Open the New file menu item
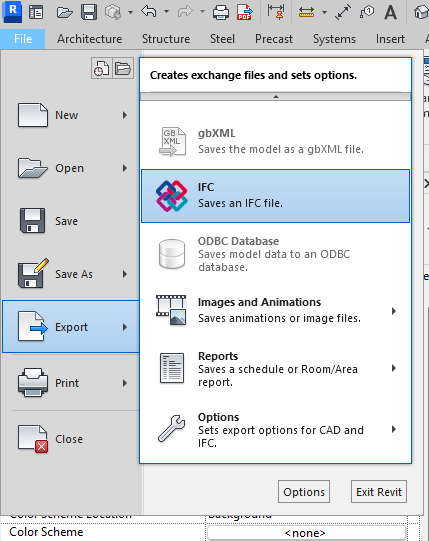The height and width of the screenshot is (541, 429). click(71, 115)
